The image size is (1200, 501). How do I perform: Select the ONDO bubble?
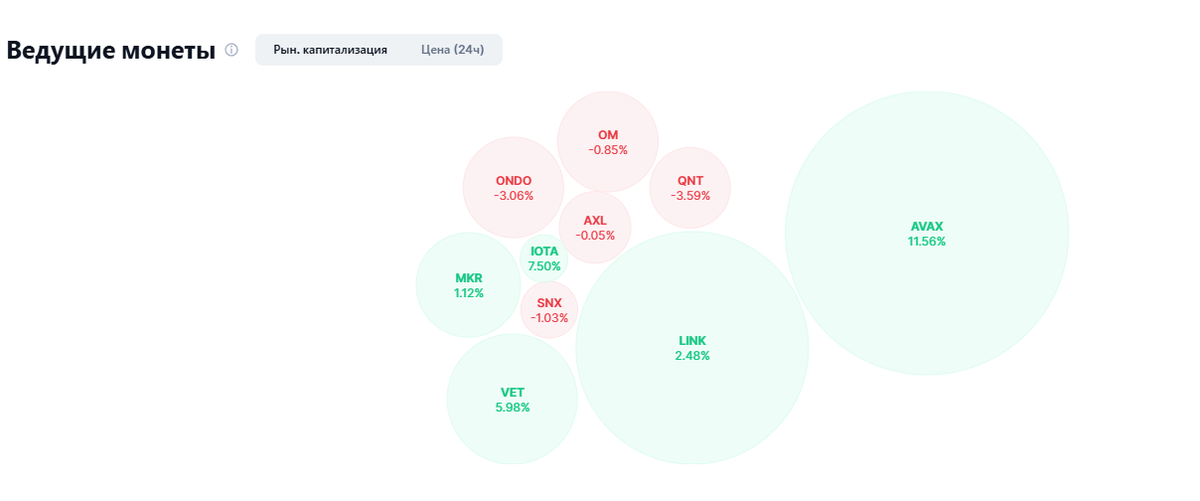click(x=514, y=187)
